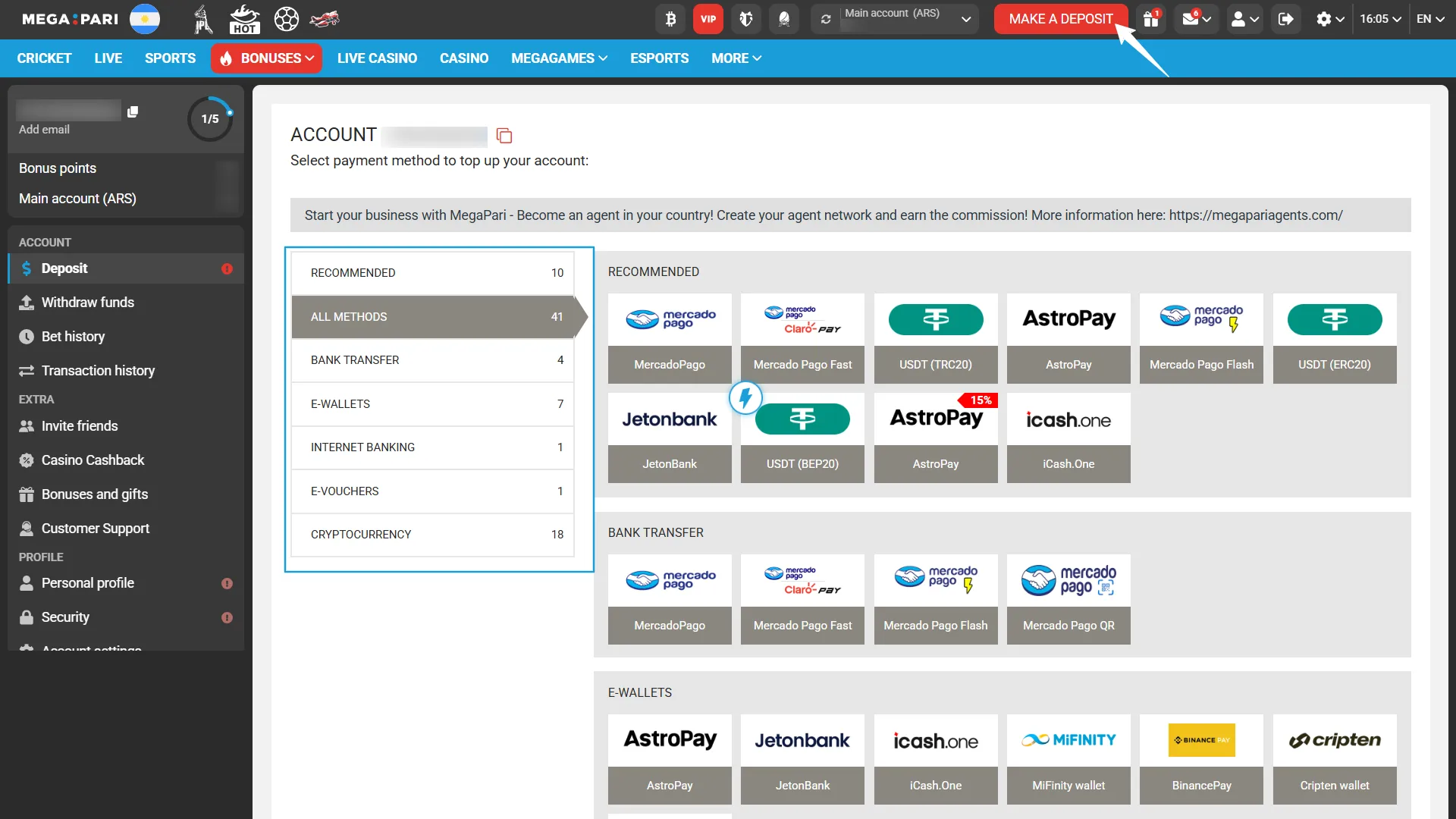Choose USDT (ERC20) payment method
The height and width of the screenshot is (819, 1456).
(1335, 338)
